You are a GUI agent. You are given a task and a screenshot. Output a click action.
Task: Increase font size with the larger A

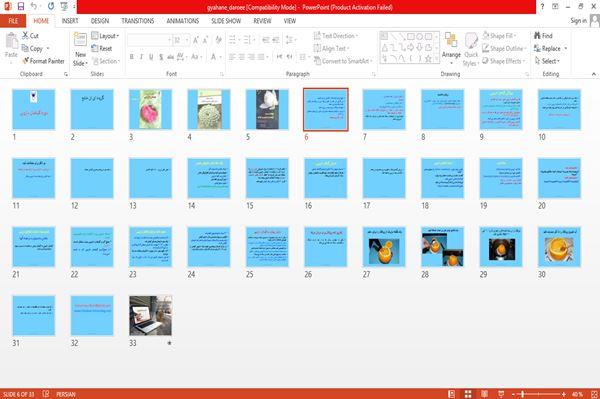coord(196,40)
